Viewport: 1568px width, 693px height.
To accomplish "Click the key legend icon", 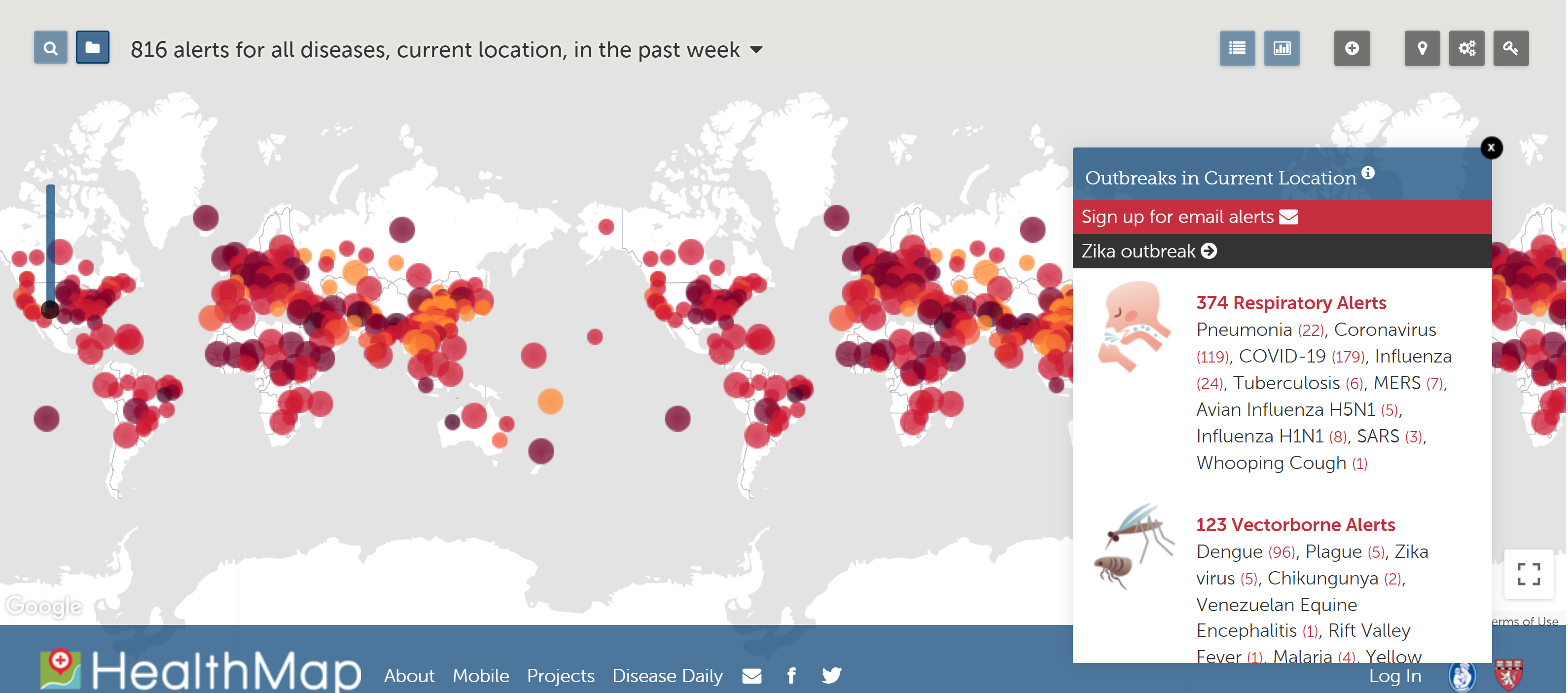I will (x=1510, y=48).
